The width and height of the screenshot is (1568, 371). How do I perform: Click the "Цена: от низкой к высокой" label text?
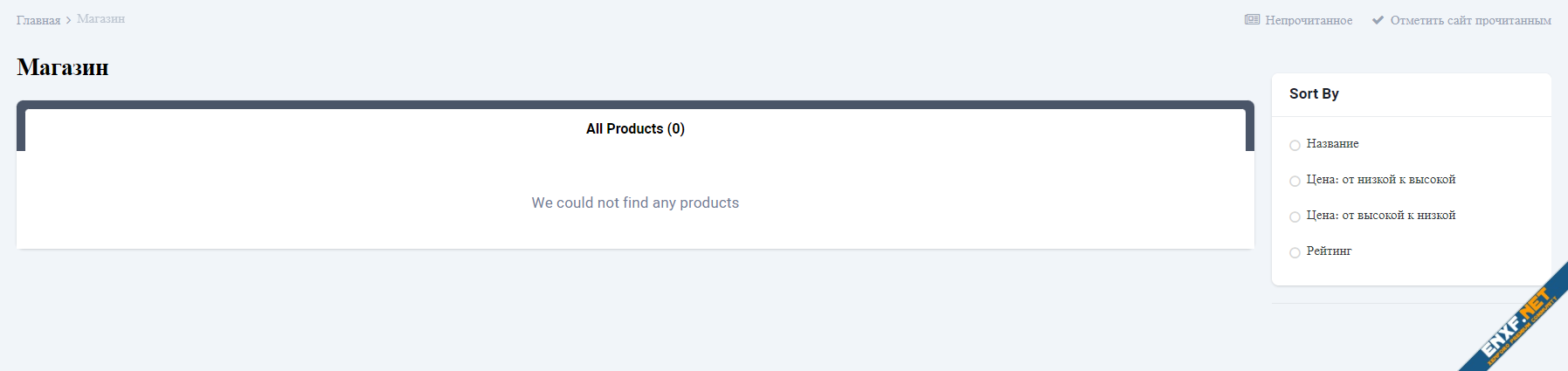pyautogui.click(x=1380, y=180)
